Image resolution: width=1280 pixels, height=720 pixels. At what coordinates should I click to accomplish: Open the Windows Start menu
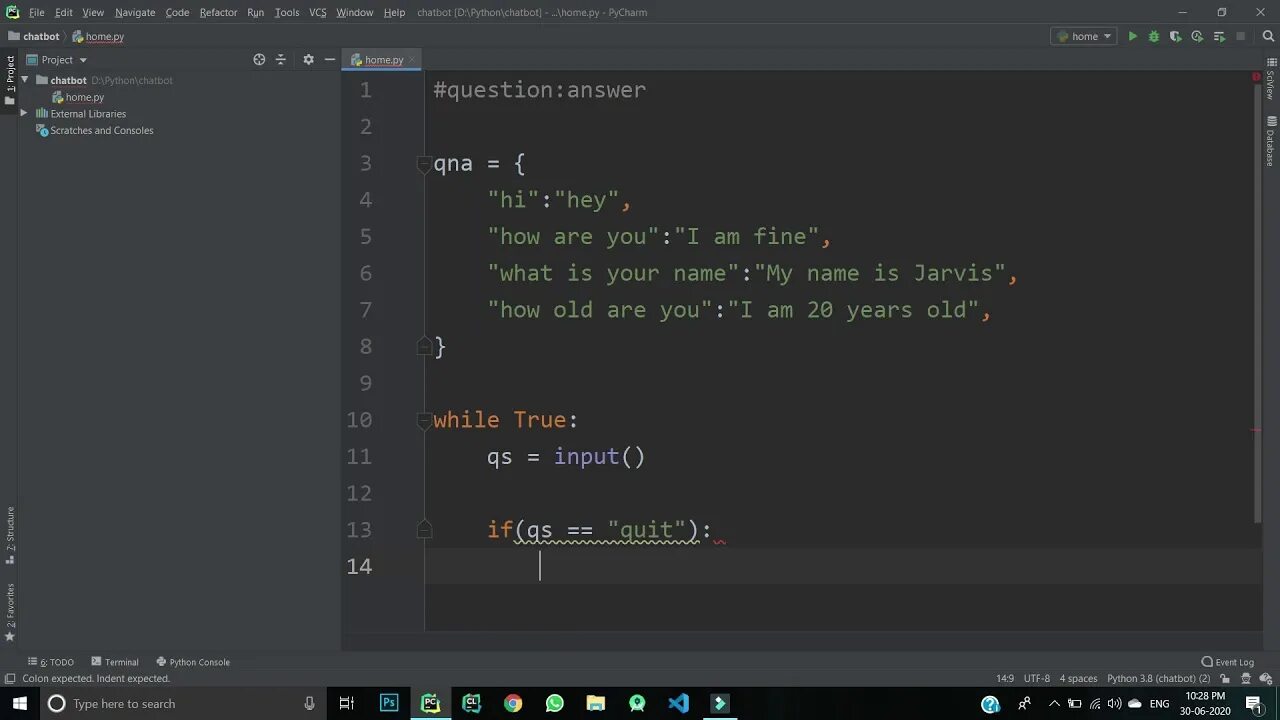click(19, 703)
